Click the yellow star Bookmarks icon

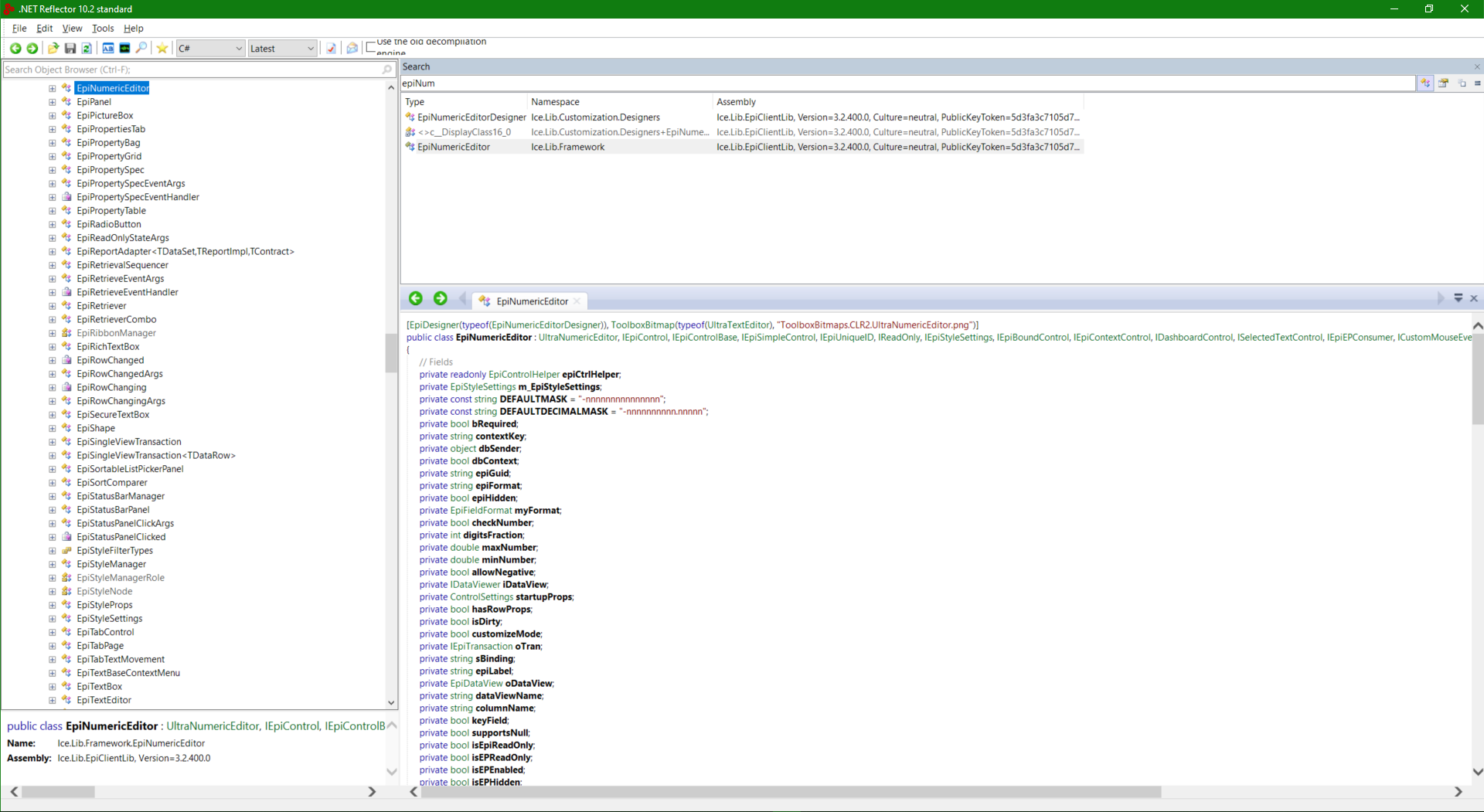[162, 49]
